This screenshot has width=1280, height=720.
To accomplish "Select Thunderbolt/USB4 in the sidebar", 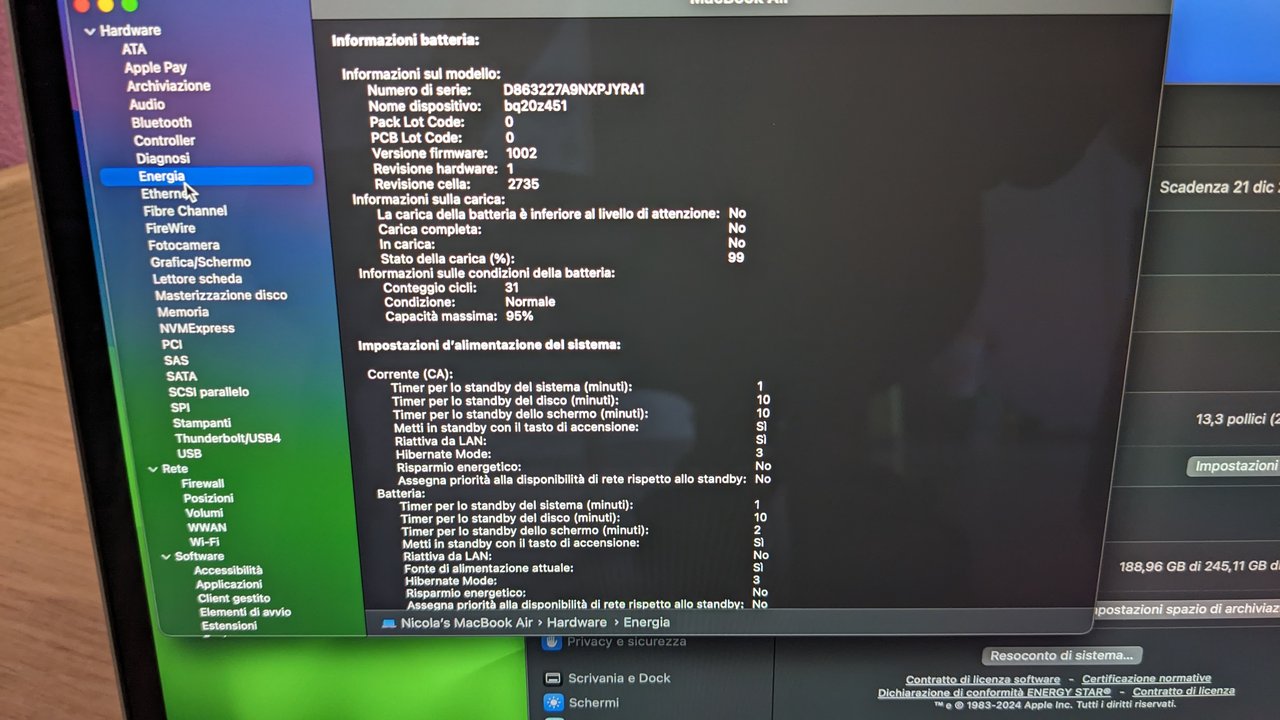I will [227, 438].
